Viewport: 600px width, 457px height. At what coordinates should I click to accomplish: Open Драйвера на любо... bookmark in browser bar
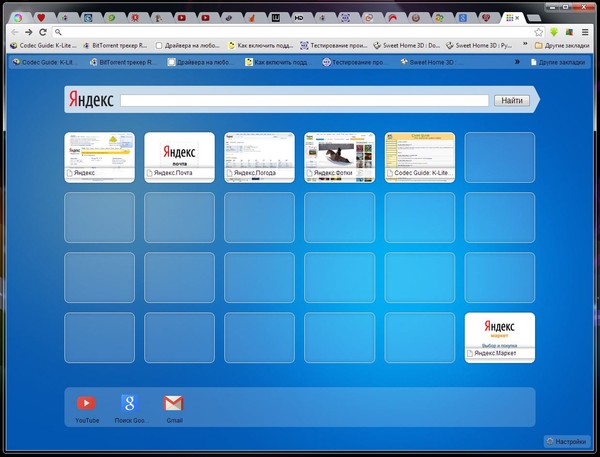click(x=188, y=46)
